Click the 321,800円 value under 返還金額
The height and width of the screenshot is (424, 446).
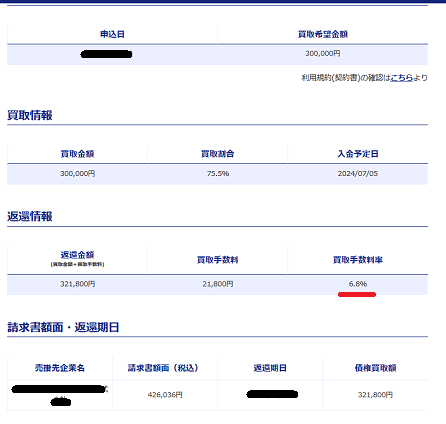click(x=77, y=284)
